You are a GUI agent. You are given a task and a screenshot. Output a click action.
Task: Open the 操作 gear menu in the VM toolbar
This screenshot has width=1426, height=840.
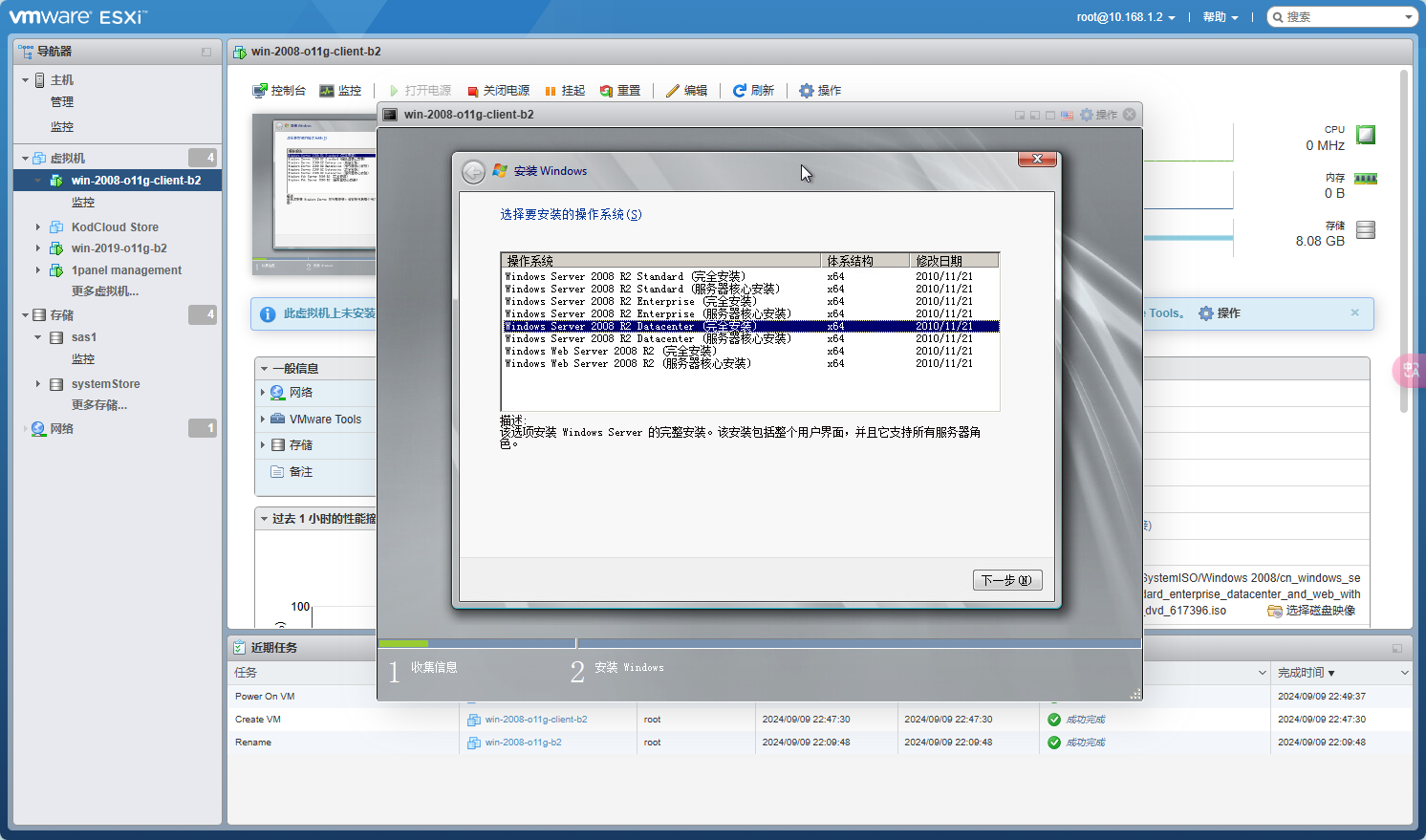(x=820, y=91)
